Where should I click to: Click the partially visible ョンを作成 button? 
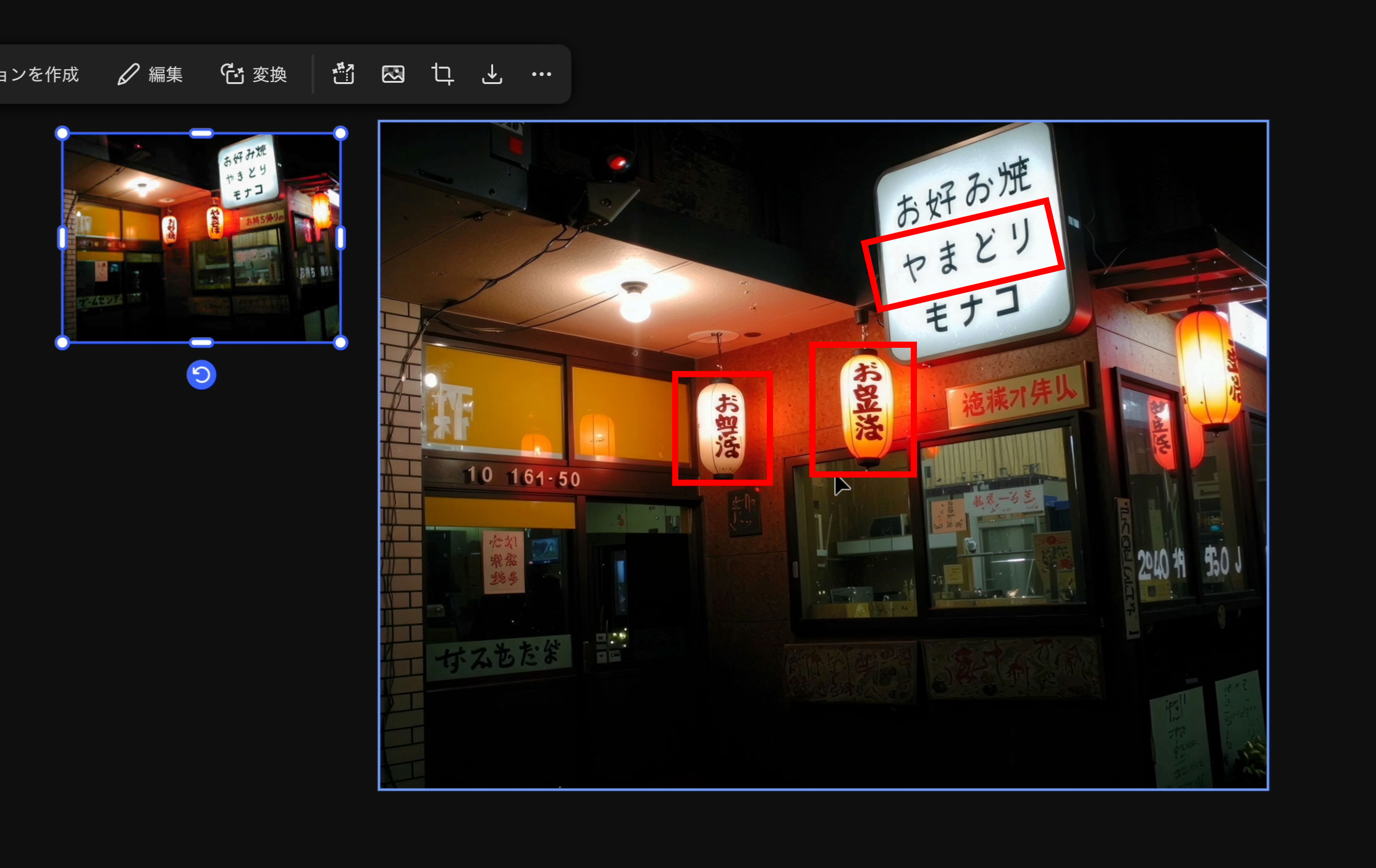tap(40, 74)
